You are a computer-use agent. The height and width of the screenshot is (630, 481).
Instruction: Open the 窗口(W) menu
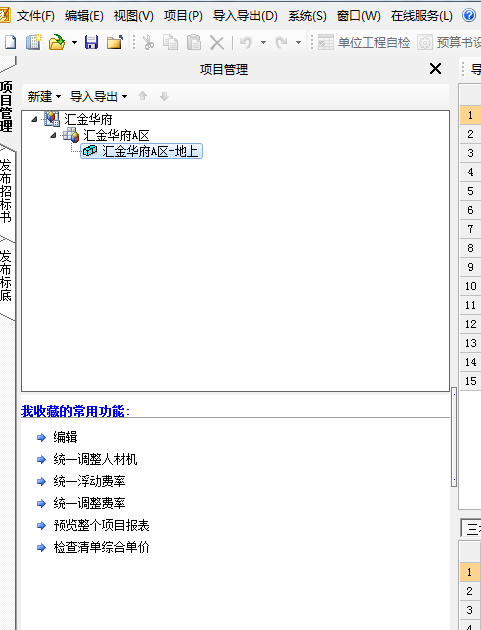[358, 16]
